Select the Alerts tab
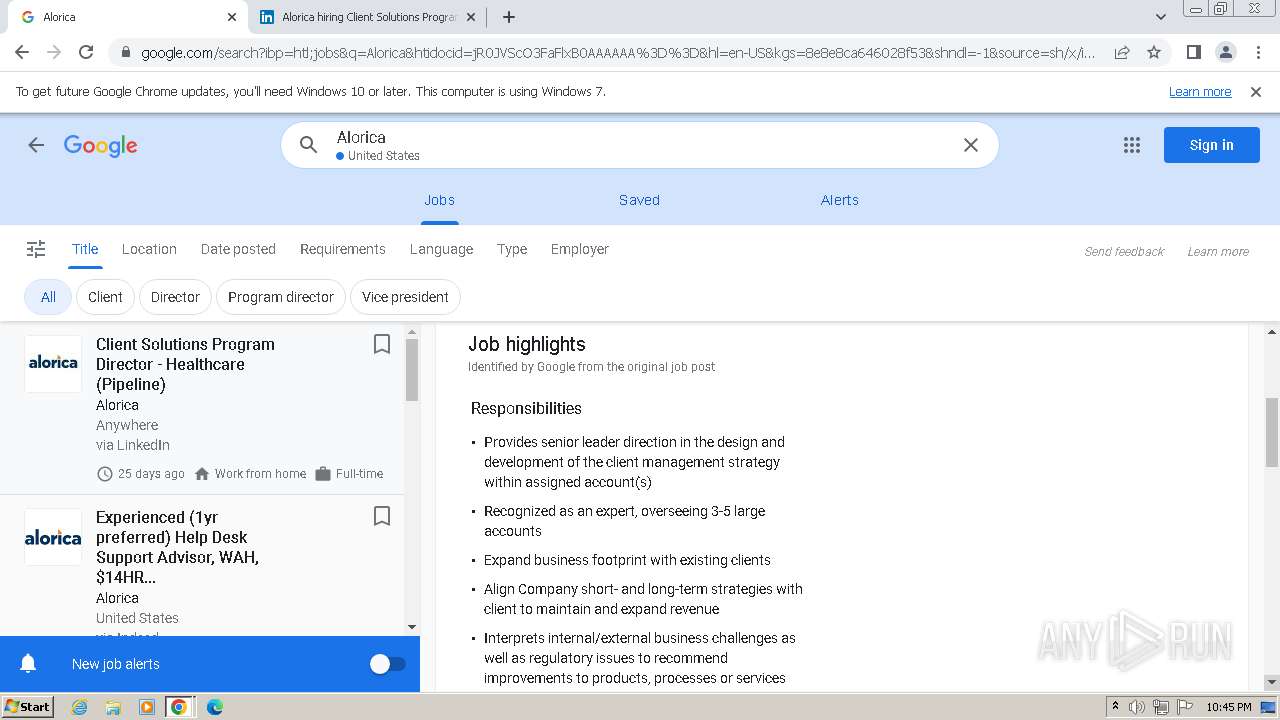This screenshot has height=720, width=1280. point(840,200)
